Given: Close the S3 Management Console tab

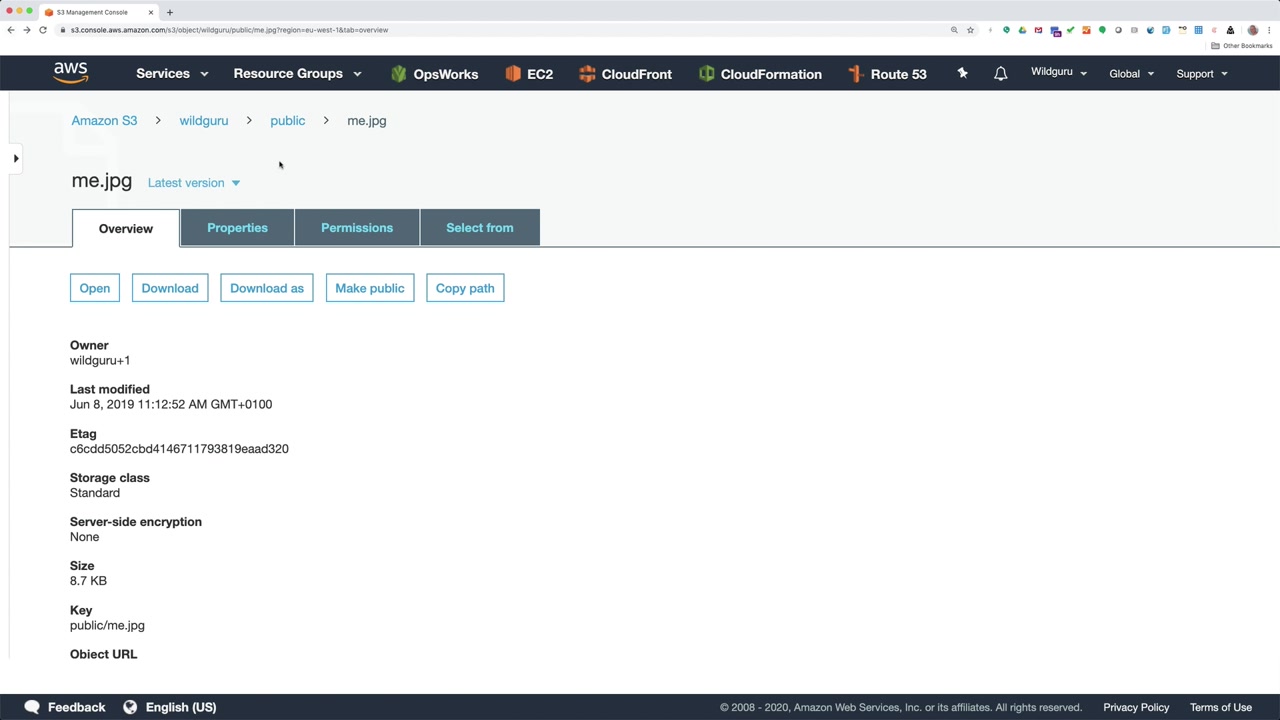Looking at the screenshot, I should click(151, 12).
